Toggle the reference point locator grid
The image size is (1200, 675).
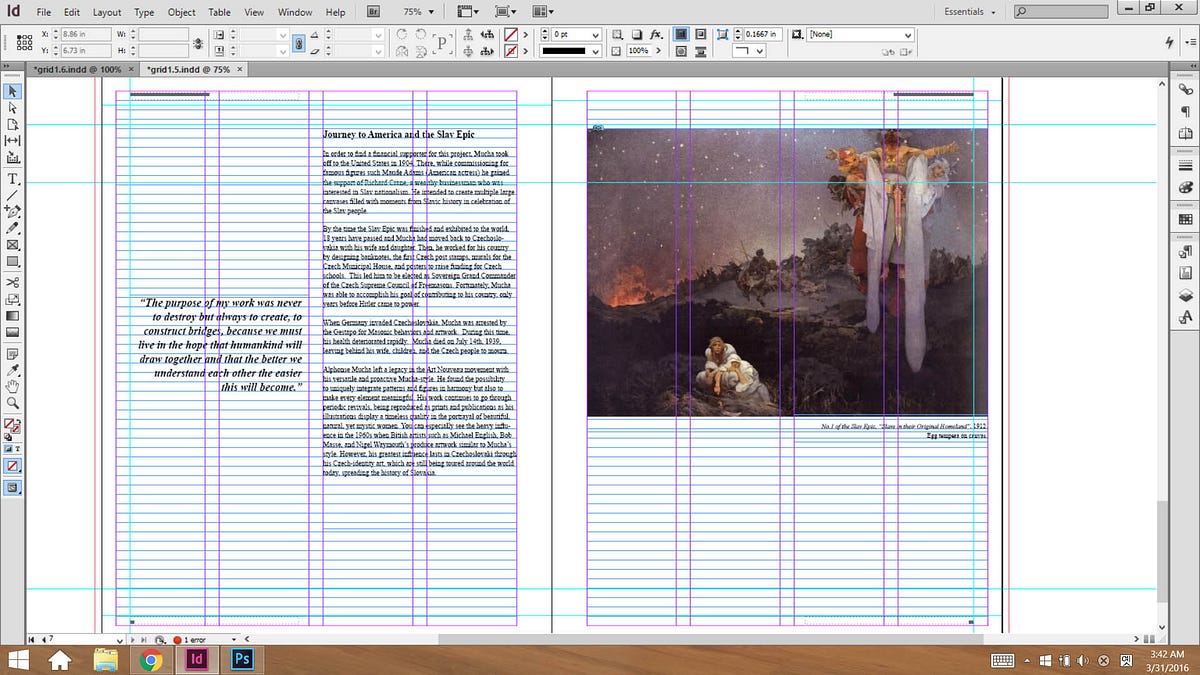click(x=22, y=42)
